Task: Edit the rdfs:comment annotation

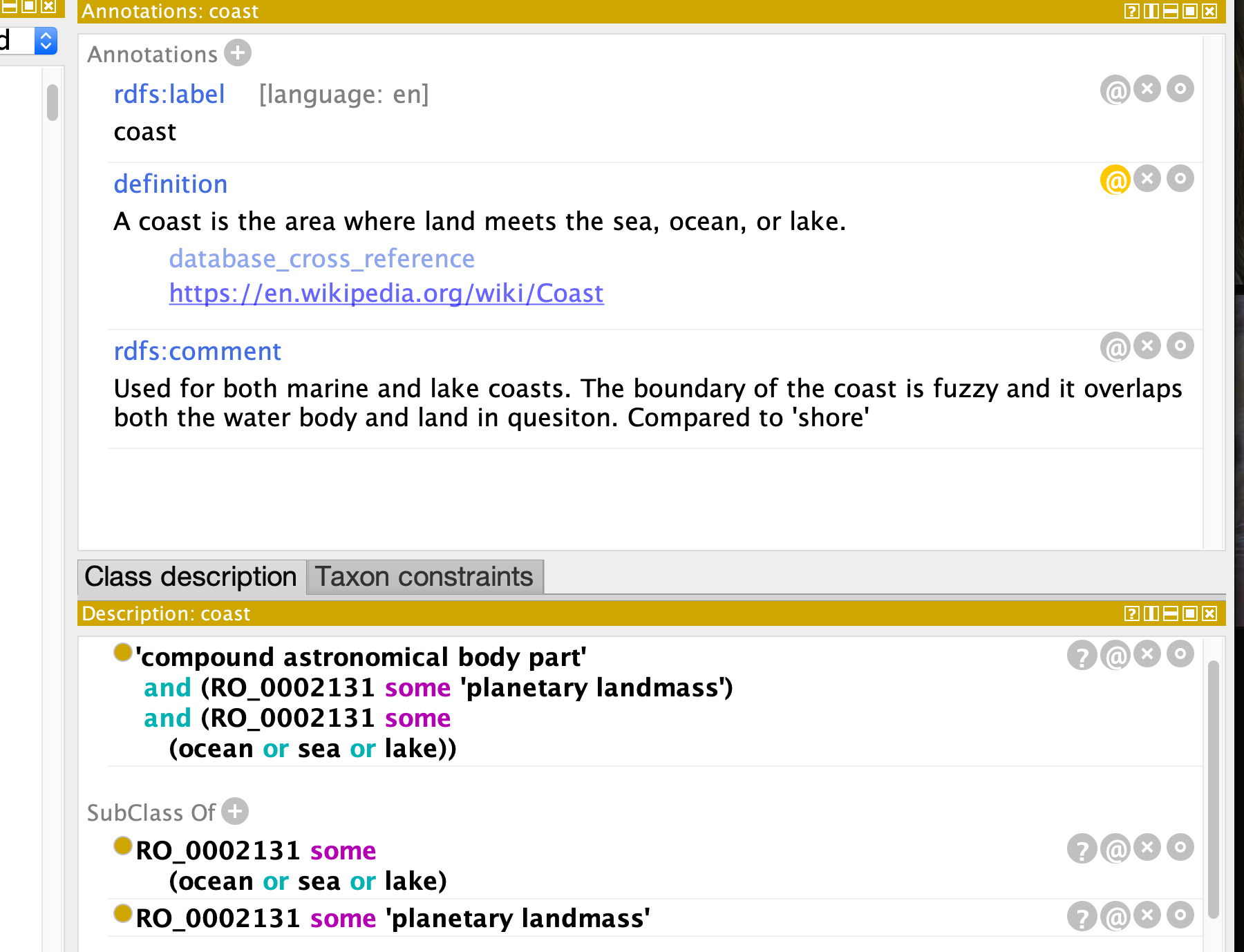Action: [x=1180, y=345]
